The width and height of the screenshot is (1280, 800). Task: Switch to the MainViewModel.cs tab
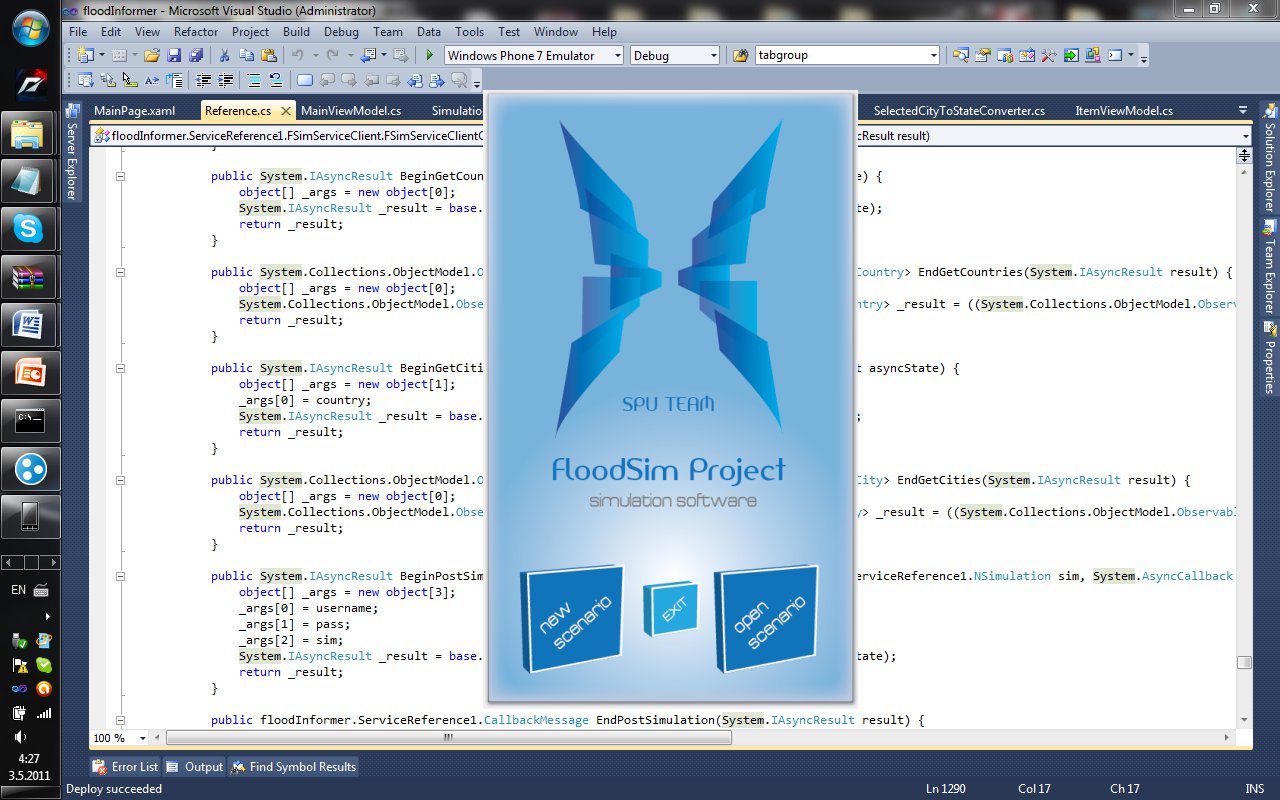coord(351,111)
